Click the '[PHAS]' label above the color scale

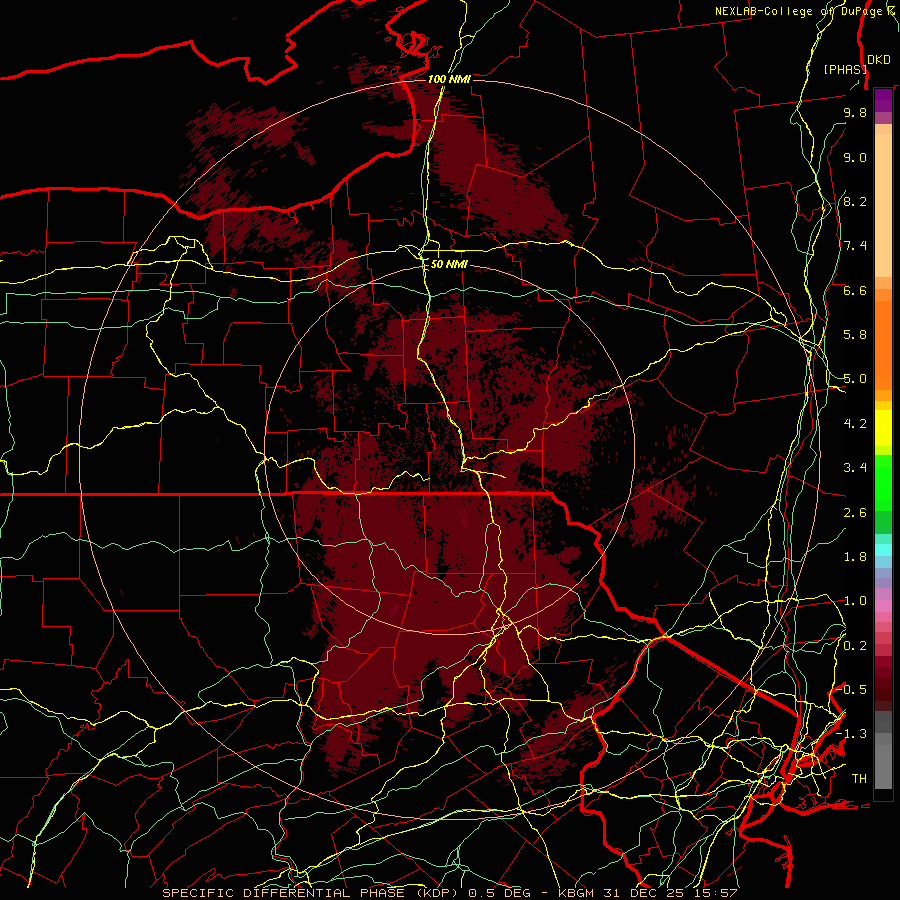pos(845,69)
